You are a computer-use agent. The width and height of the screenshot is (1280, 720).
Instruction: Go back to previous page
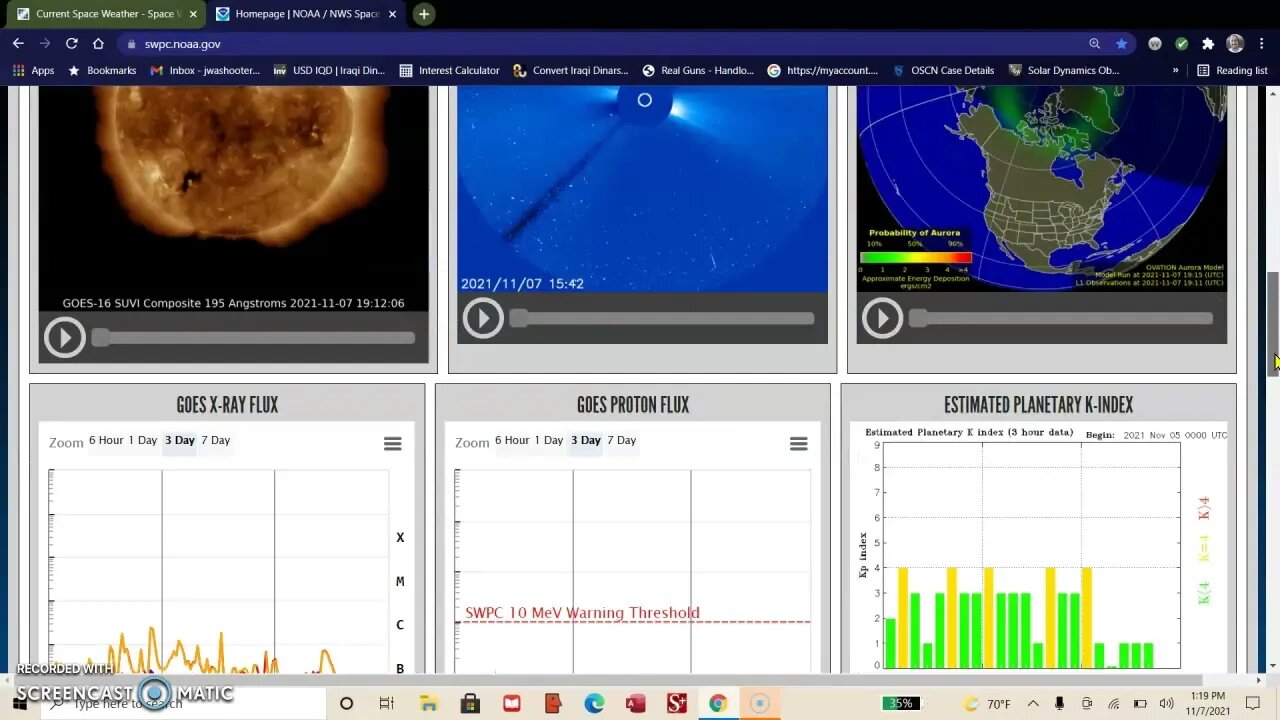coord(18,44)
